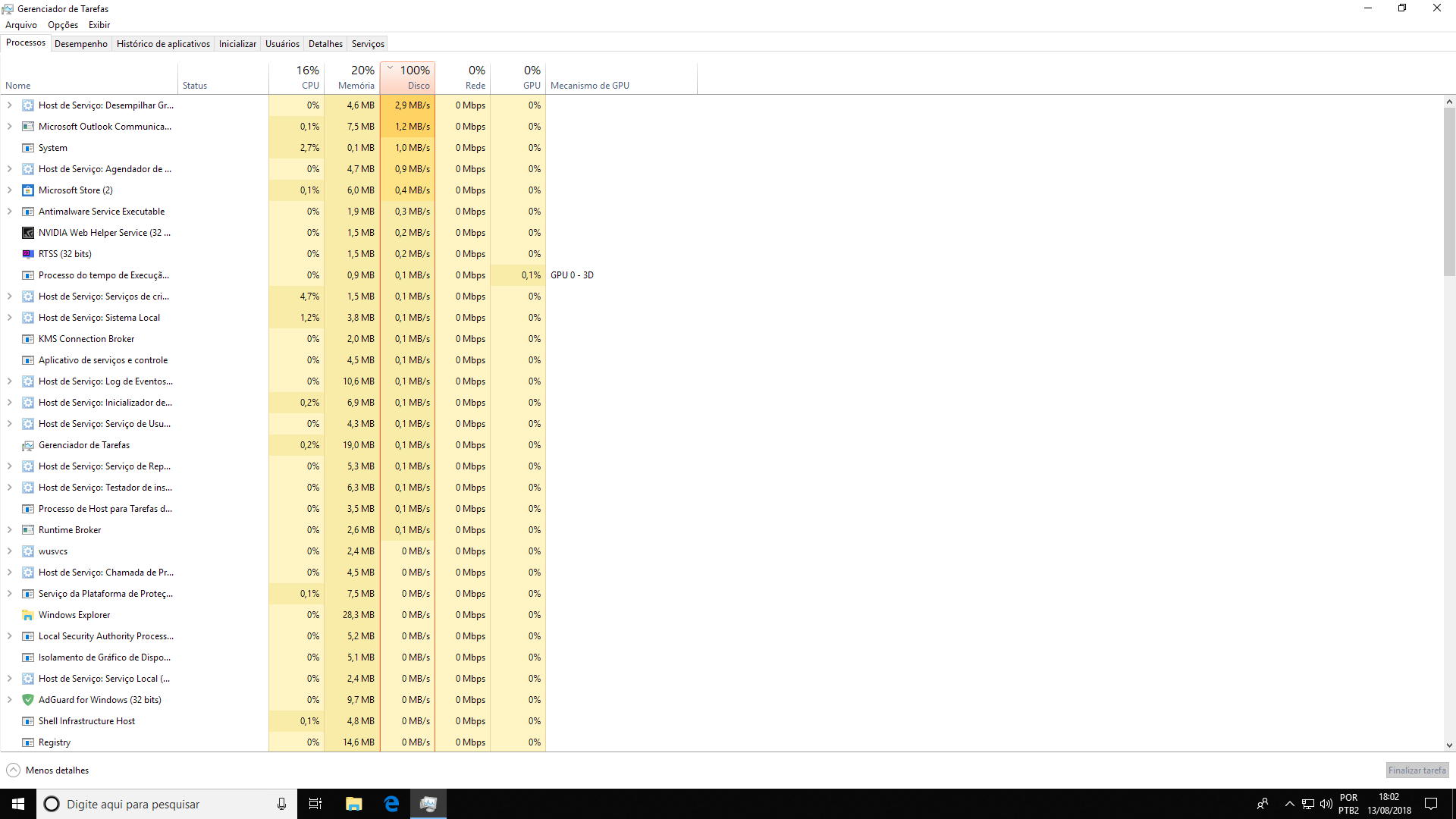This screenshot has height=819, width=1456.
Task: Expand Host de Serviço: Desempilhar Gr... row
Action: pos(9,105)
